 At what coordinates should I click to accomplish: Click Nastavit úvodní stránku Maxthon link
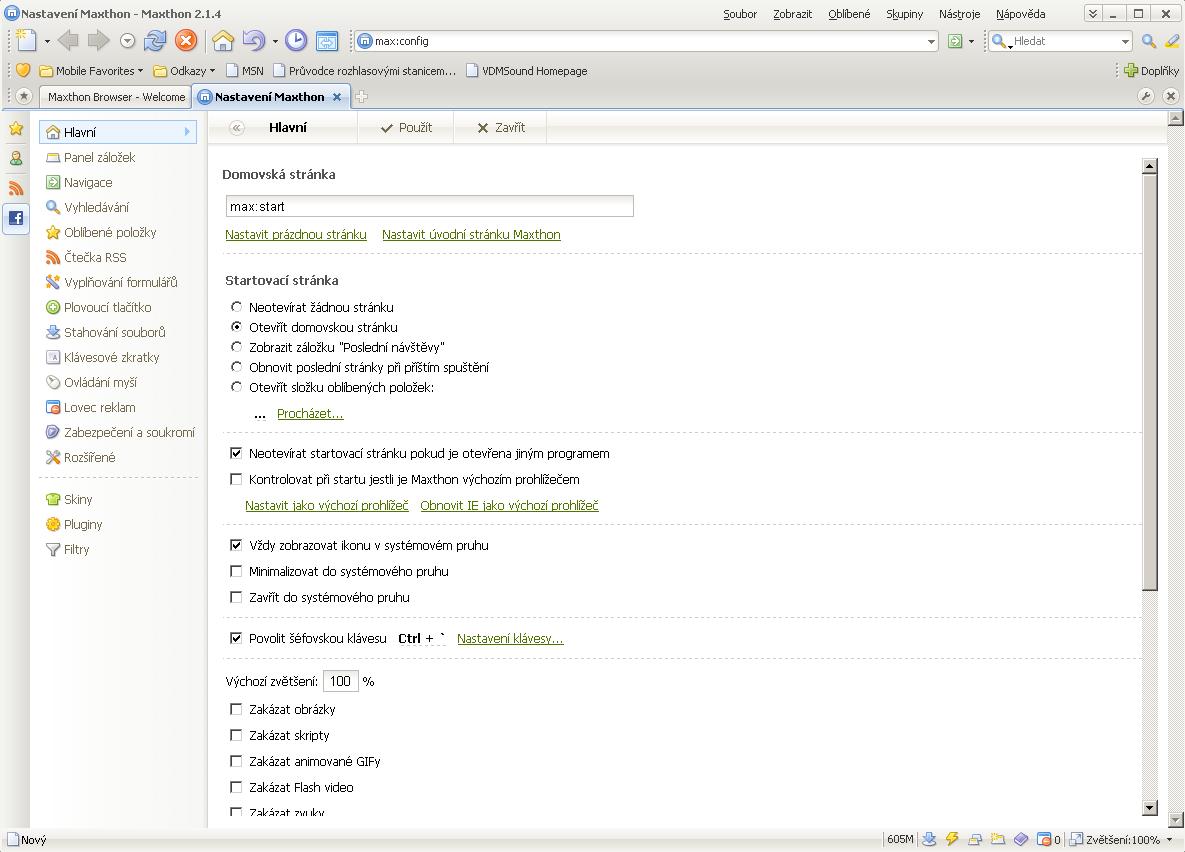click(x=471, y=234)
